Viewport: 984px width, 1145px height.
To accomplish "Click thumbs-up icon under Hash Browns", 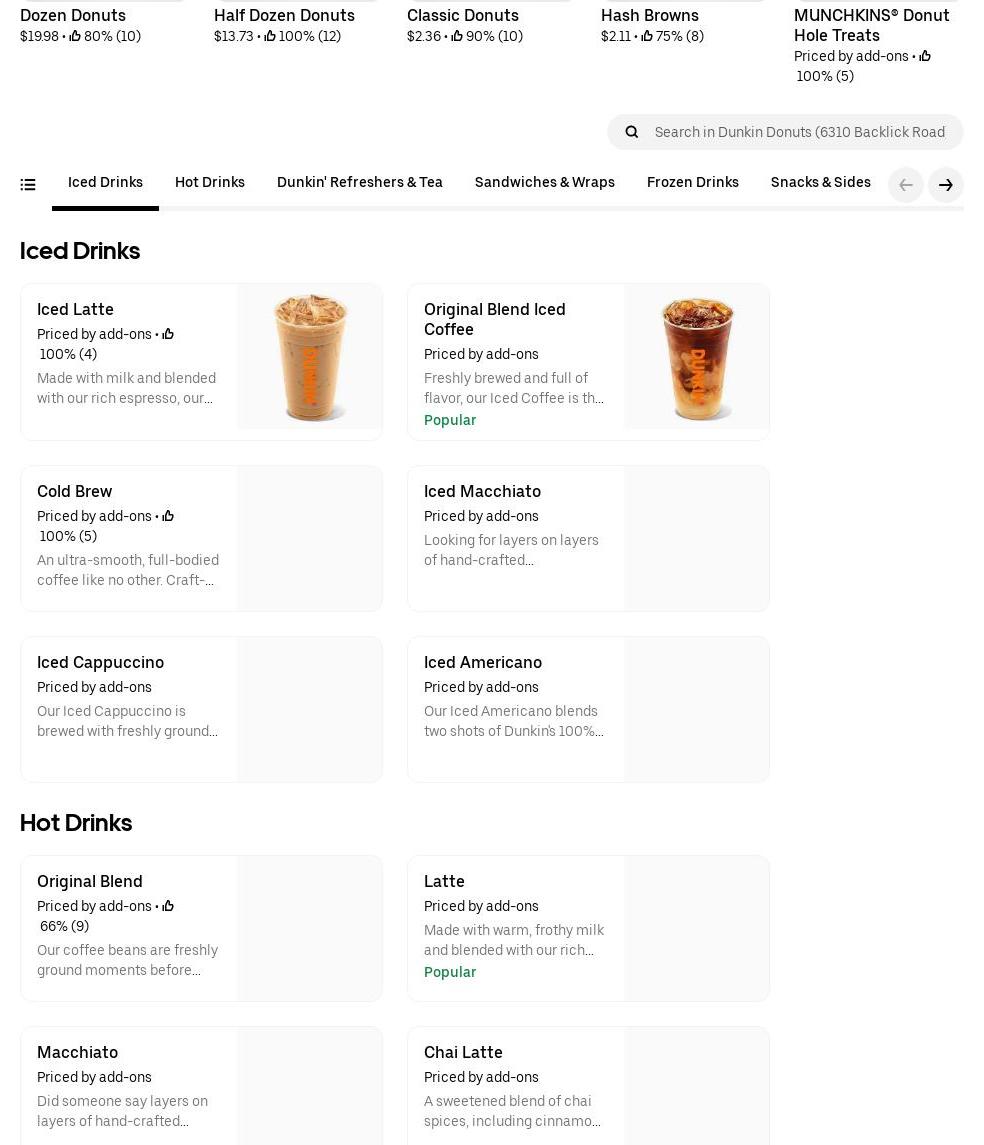I will tap(647, 37).
